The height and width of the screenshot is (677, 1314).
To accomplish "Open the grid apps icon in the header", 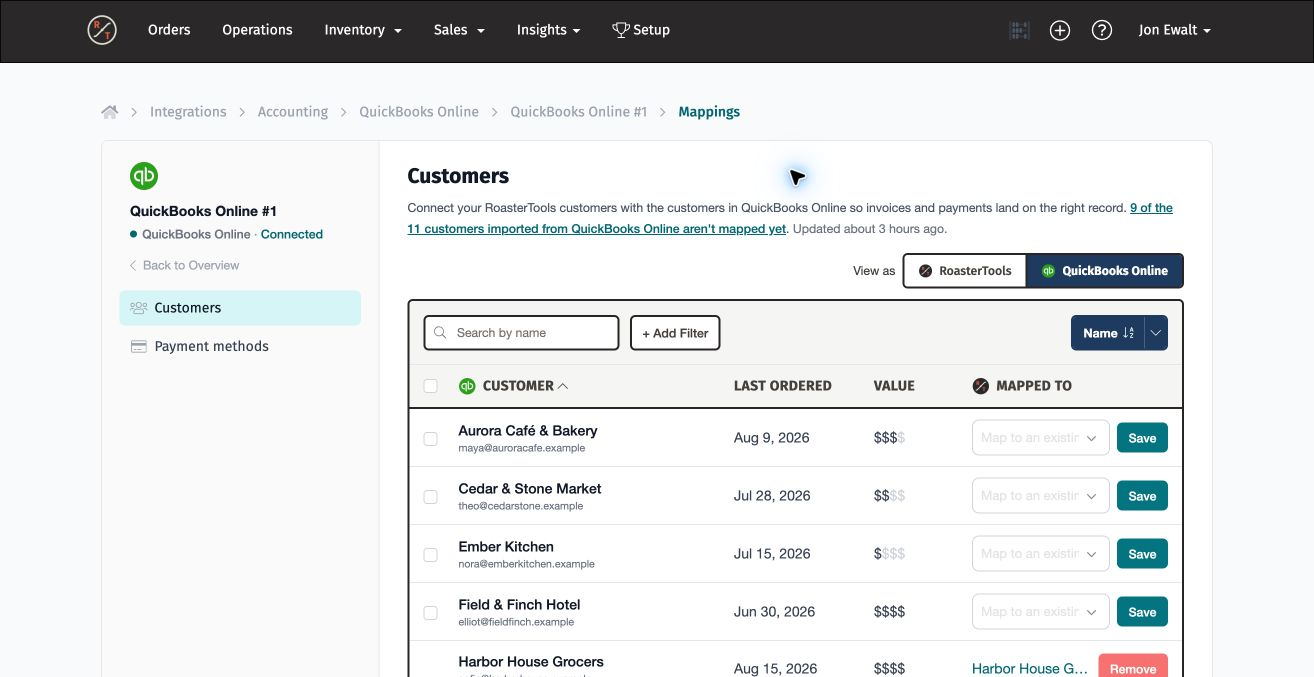I will point(1019,30).
